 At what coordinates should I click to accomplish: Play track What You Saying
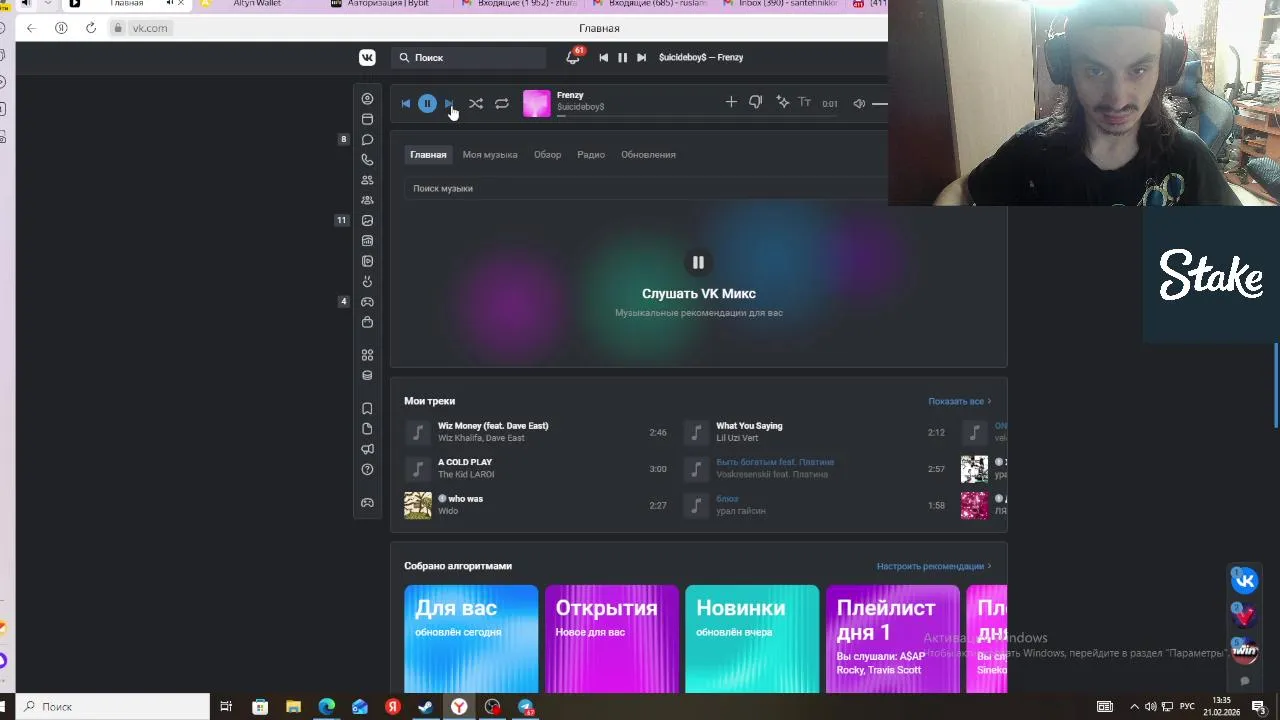(x=814, y=432)
